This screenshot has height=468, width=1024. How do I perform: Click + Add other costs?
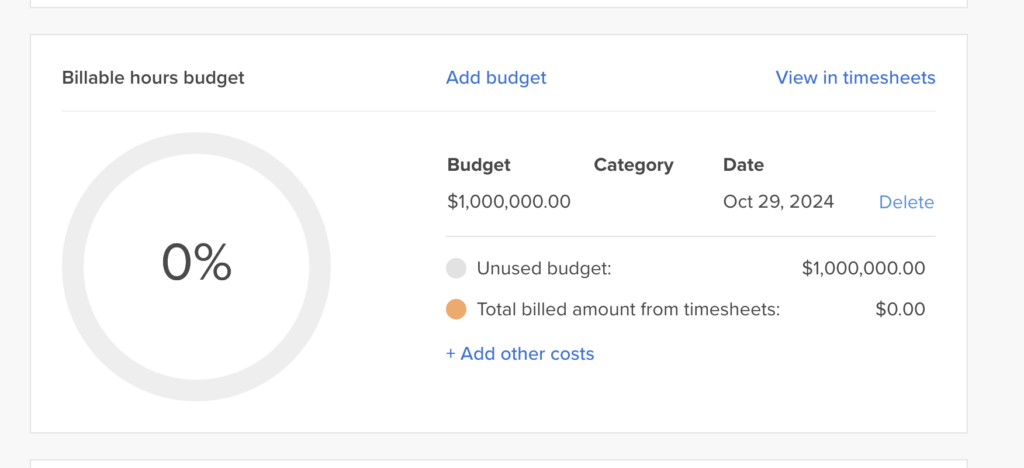pos(520,354)
